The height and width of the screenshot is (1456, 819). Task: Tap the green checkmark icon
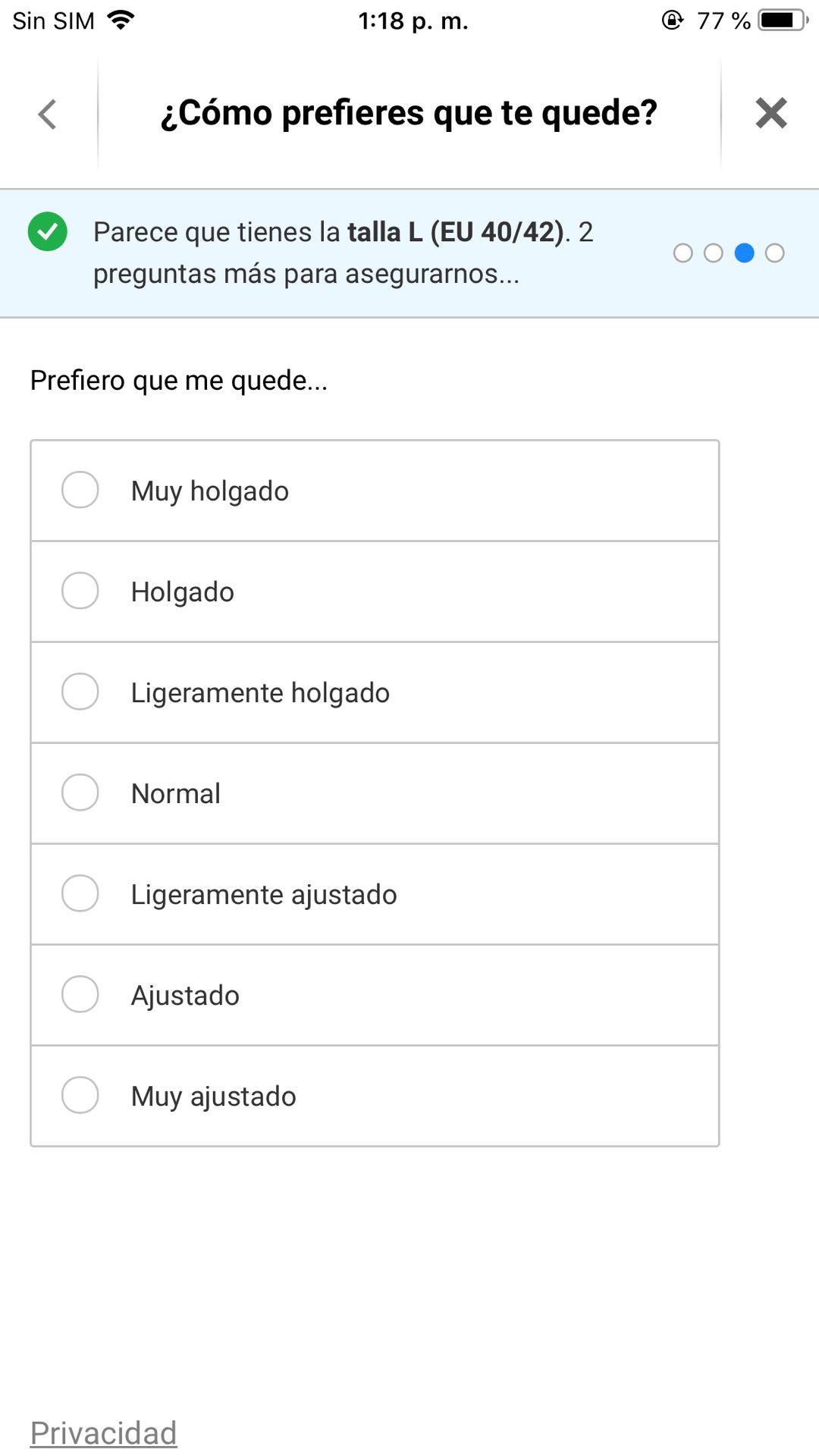pyautogui.click(x=48, y=231)
